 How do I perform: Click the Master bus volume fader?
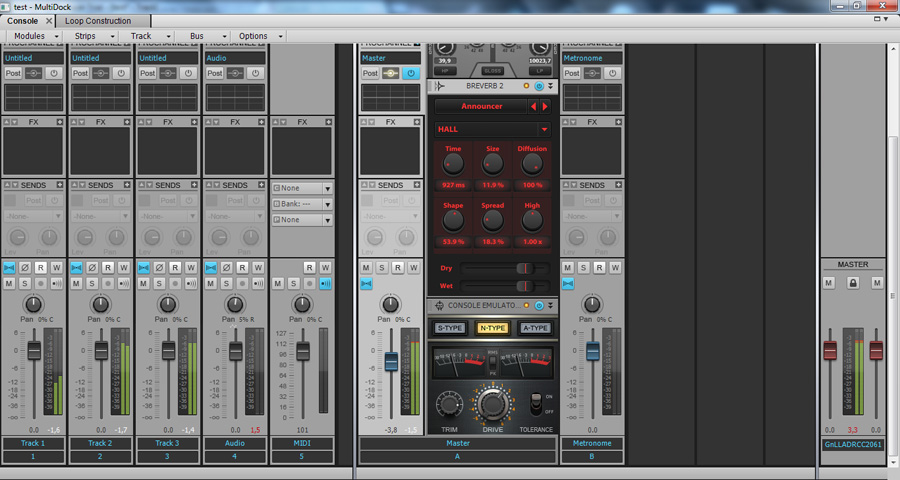[x=391, y=361]
